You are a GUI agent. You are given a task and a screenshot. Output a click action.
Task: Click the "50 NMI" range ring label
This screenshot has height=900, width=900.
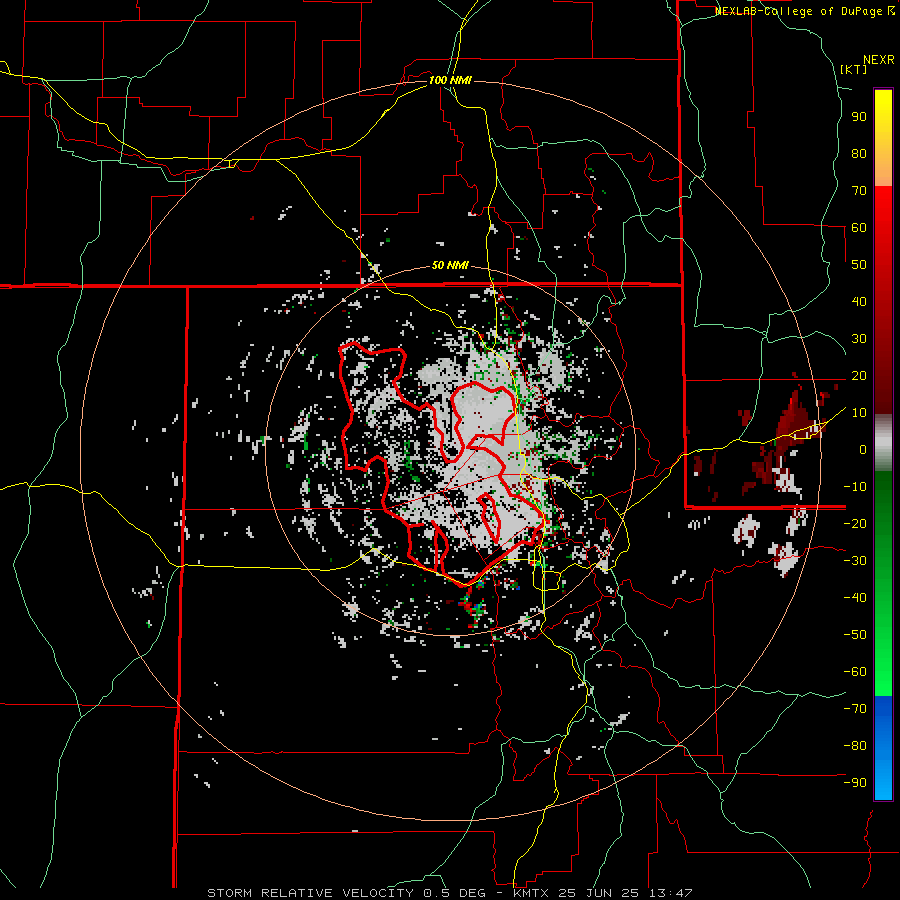point(450,265)
